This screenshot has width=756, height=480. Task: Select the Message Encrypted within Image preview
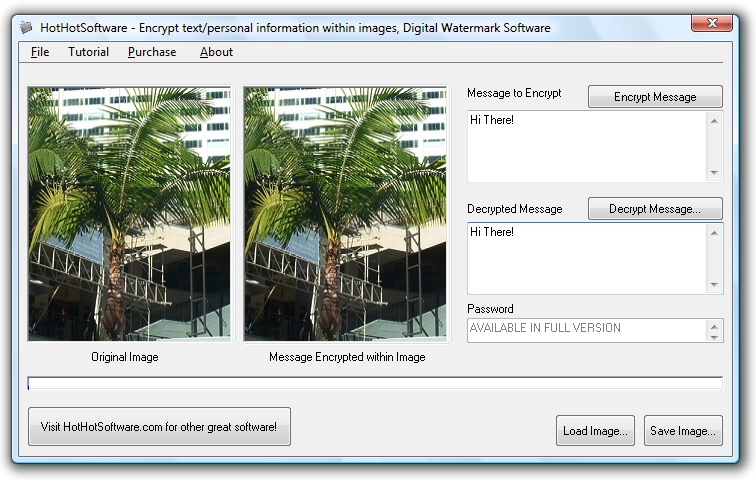click(x=346, y=214)
